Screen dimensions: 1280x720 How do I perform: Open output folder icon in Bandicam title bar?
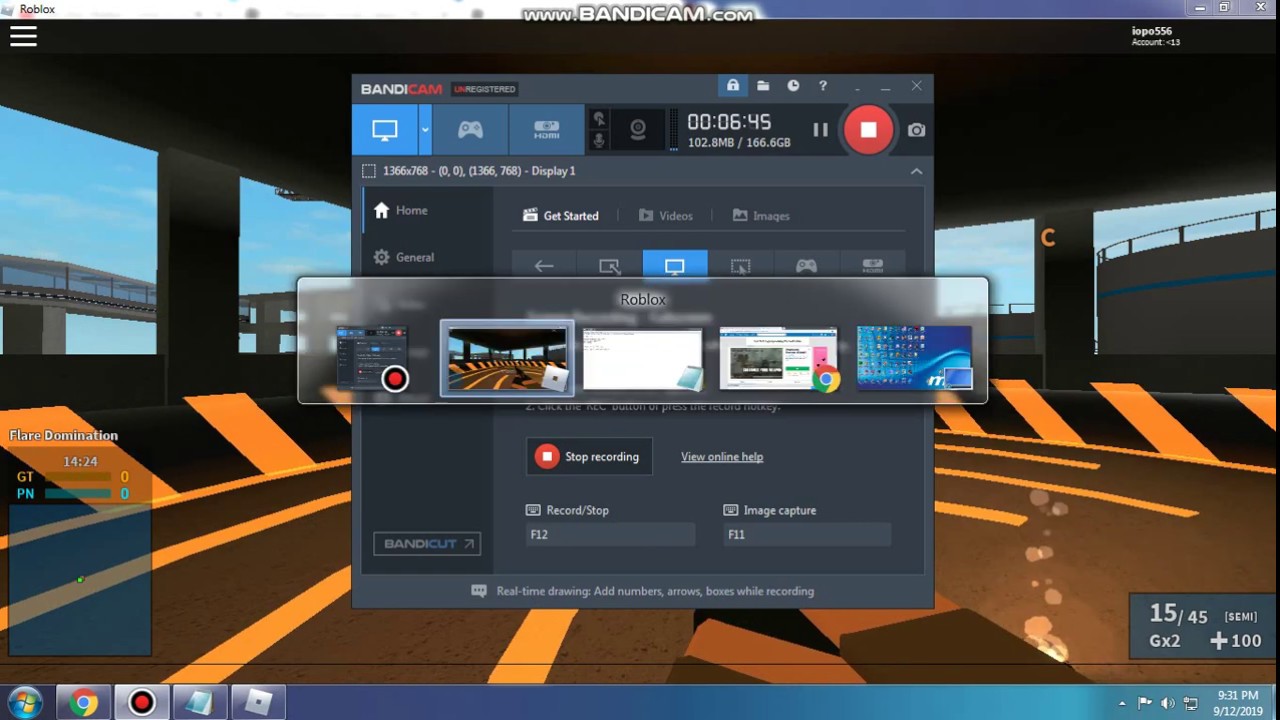click(763, 86)
